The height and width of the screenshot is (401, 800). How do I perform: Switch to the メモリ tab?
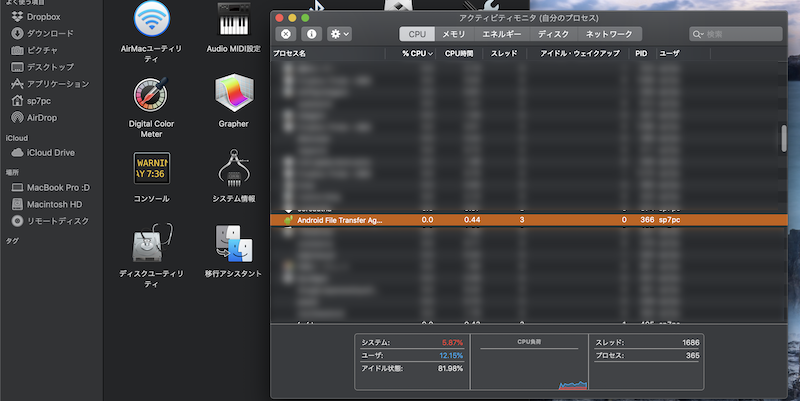point(454,34)
